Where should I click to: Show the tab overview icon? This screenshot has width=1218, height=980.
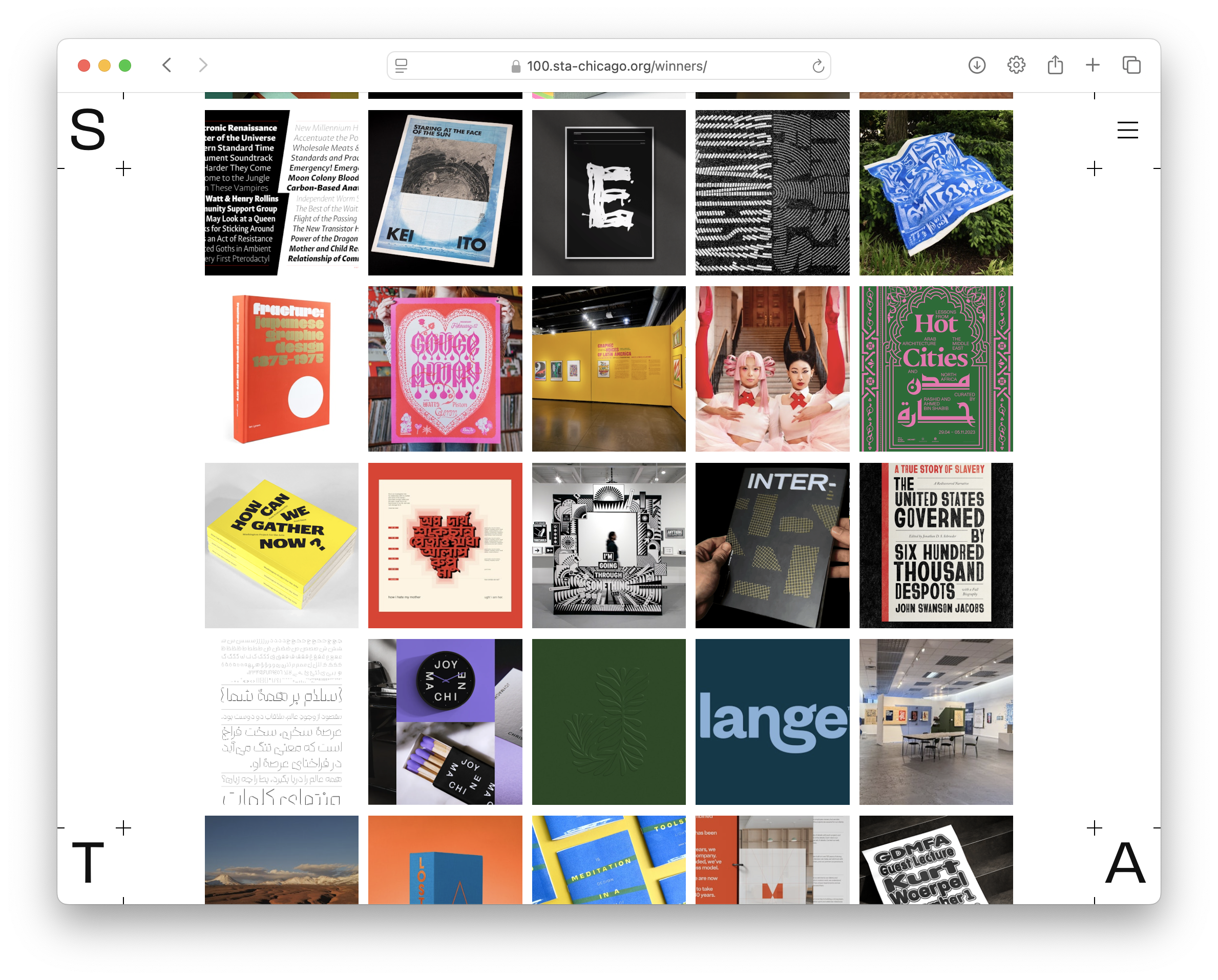coord(1131,66)
